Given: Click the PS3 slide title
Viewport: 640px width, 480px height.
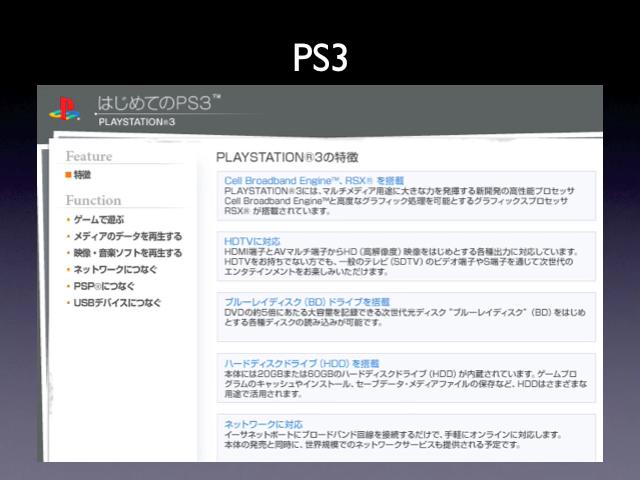Looking at the screenshot, I should pyautogui.click(x=320, y=58).
